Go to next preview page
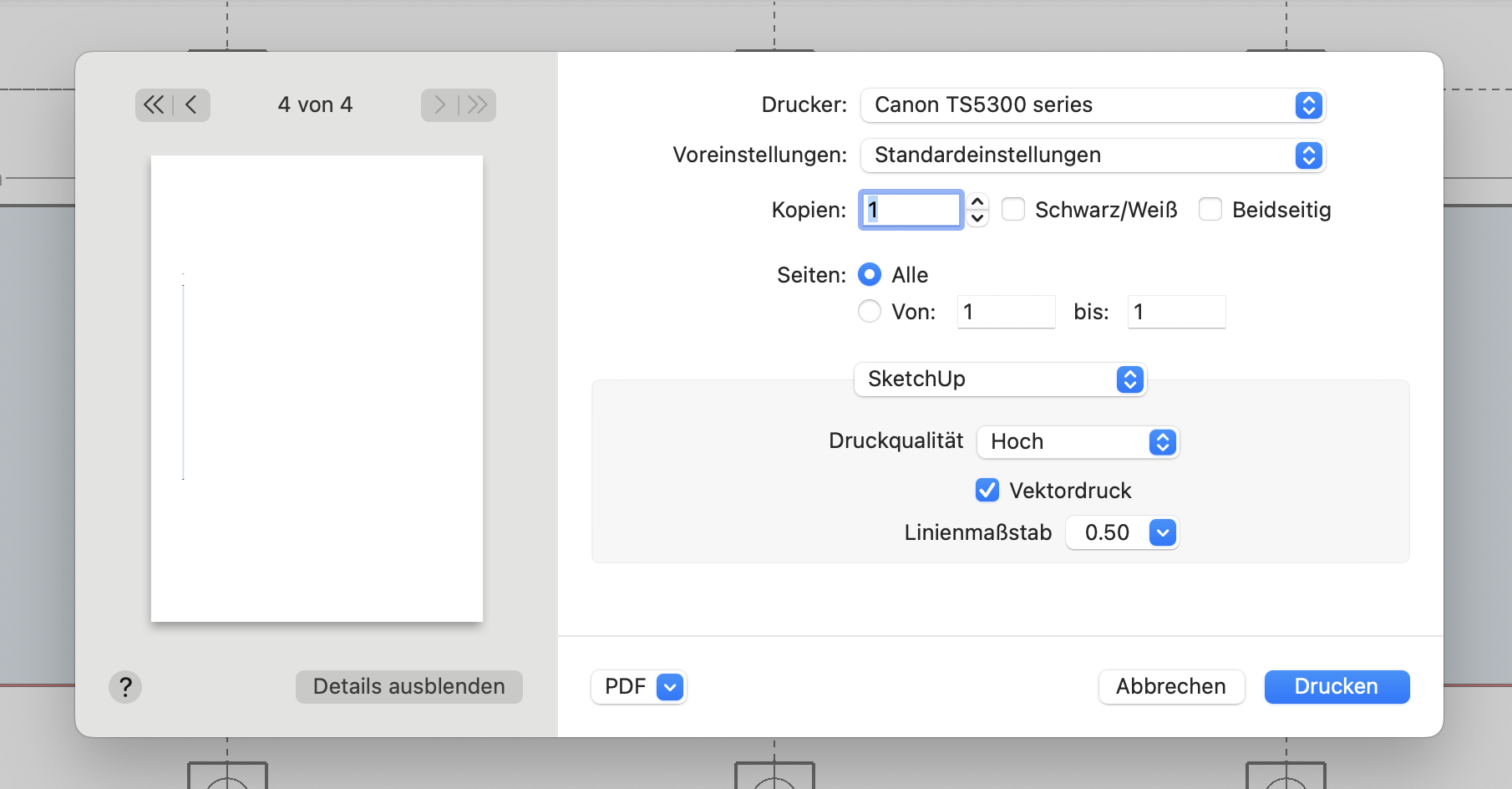 pyautogui.click(x=439, y=105)
